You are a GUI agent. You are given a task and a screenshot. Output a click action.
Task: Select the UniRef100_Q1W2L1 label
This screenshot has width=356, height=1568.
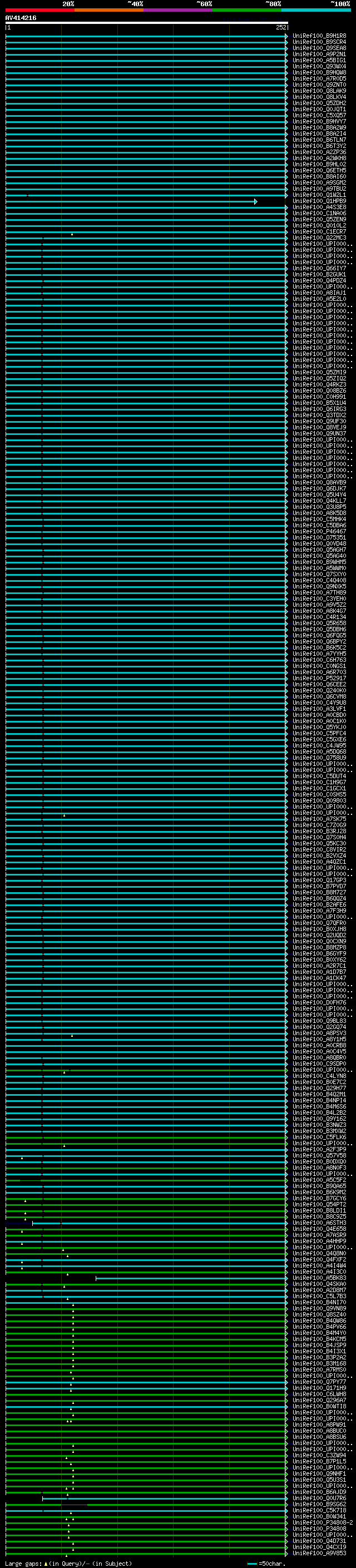(x=319, y=195)
